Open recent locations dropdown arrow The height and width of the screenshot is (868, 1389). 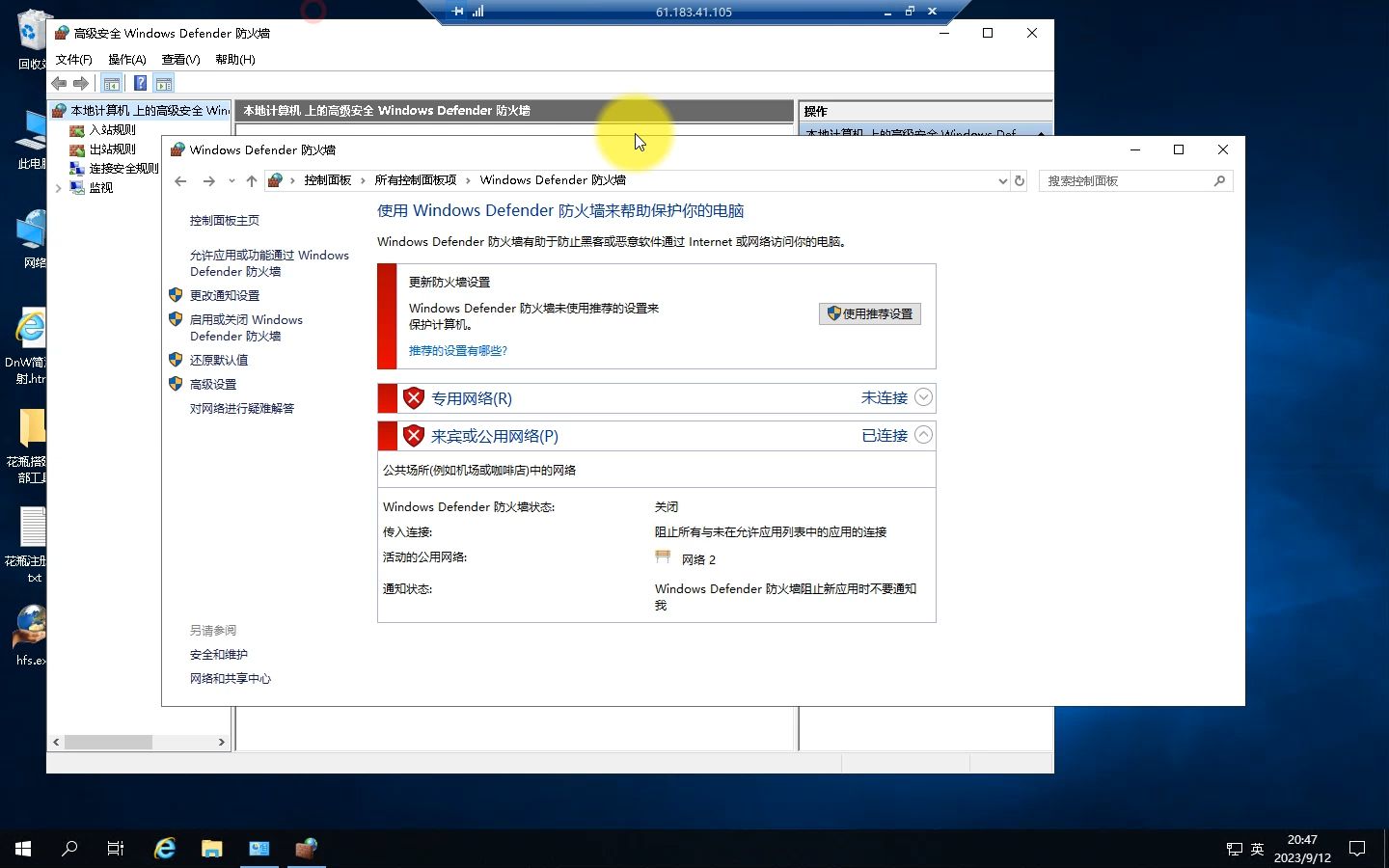(231, 181)
